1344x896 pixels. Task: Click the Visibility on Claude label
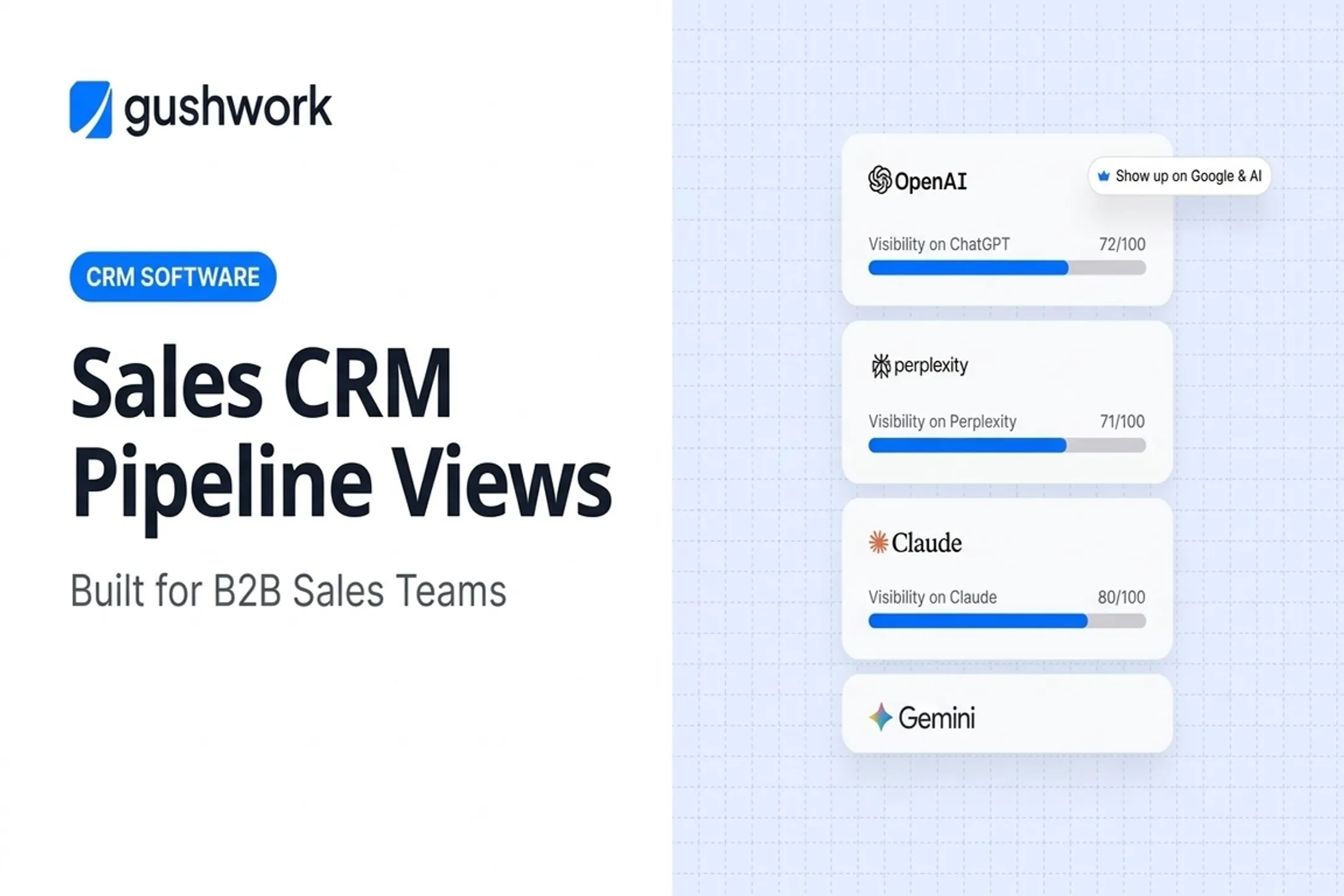[x=932, y=597]
